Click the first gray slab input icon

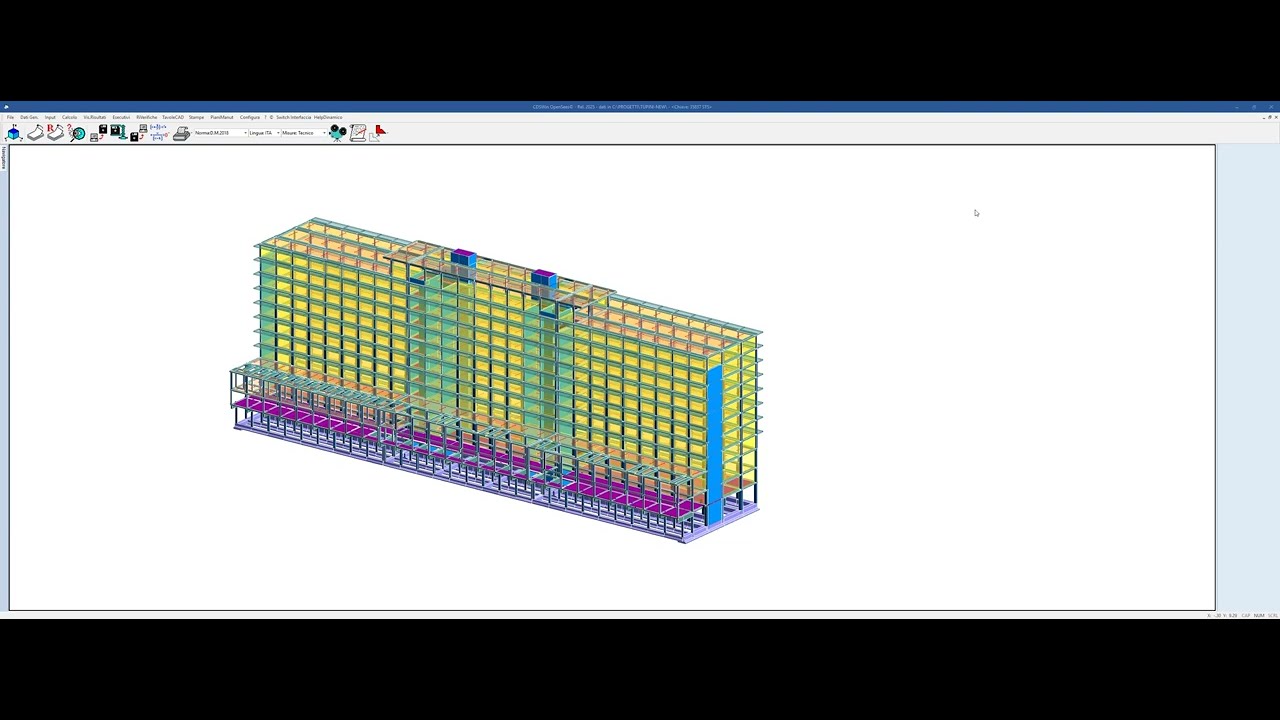coord(35,133)
